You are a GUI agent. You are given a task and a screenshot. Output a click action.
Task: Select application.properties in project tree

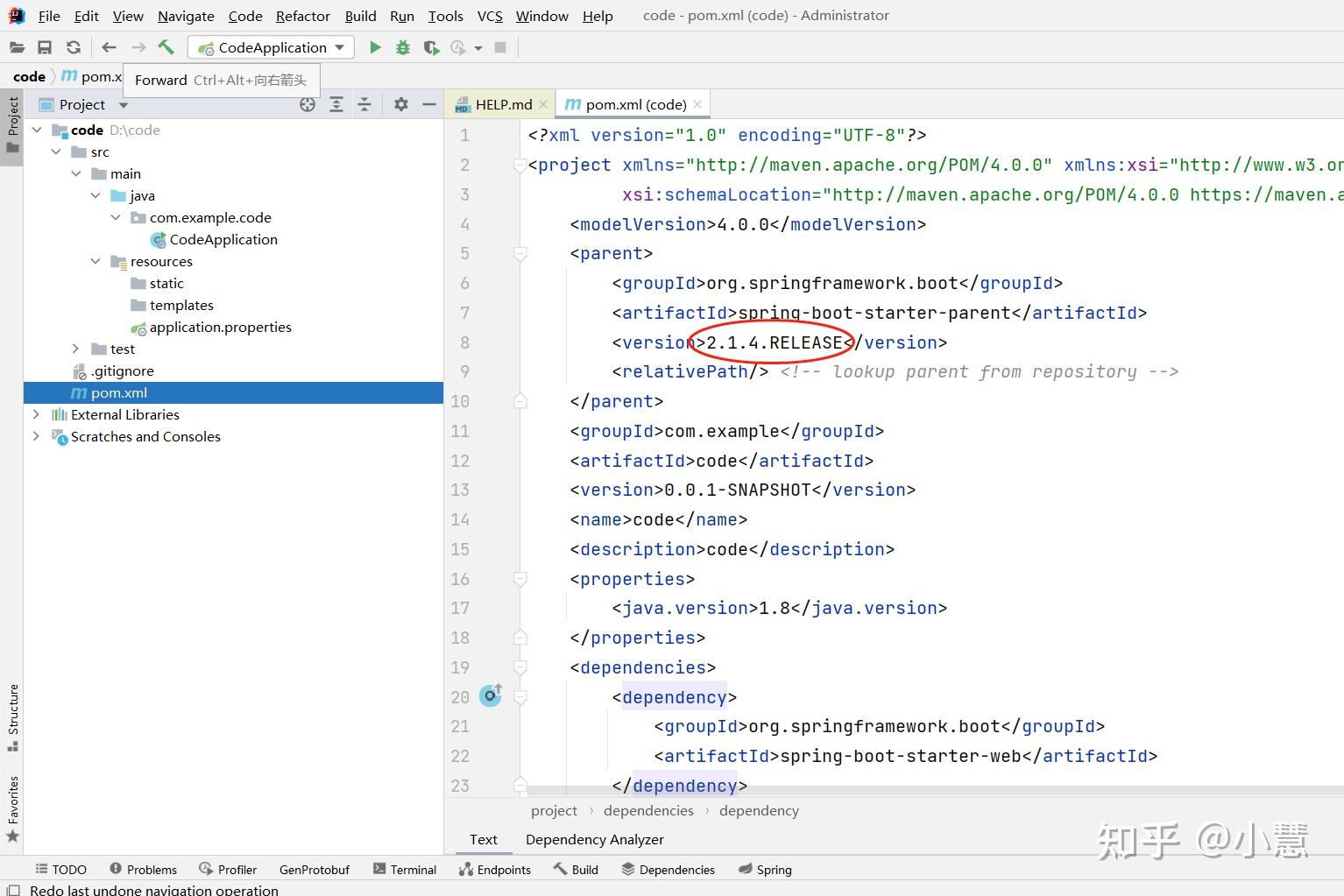coord(220,327)
